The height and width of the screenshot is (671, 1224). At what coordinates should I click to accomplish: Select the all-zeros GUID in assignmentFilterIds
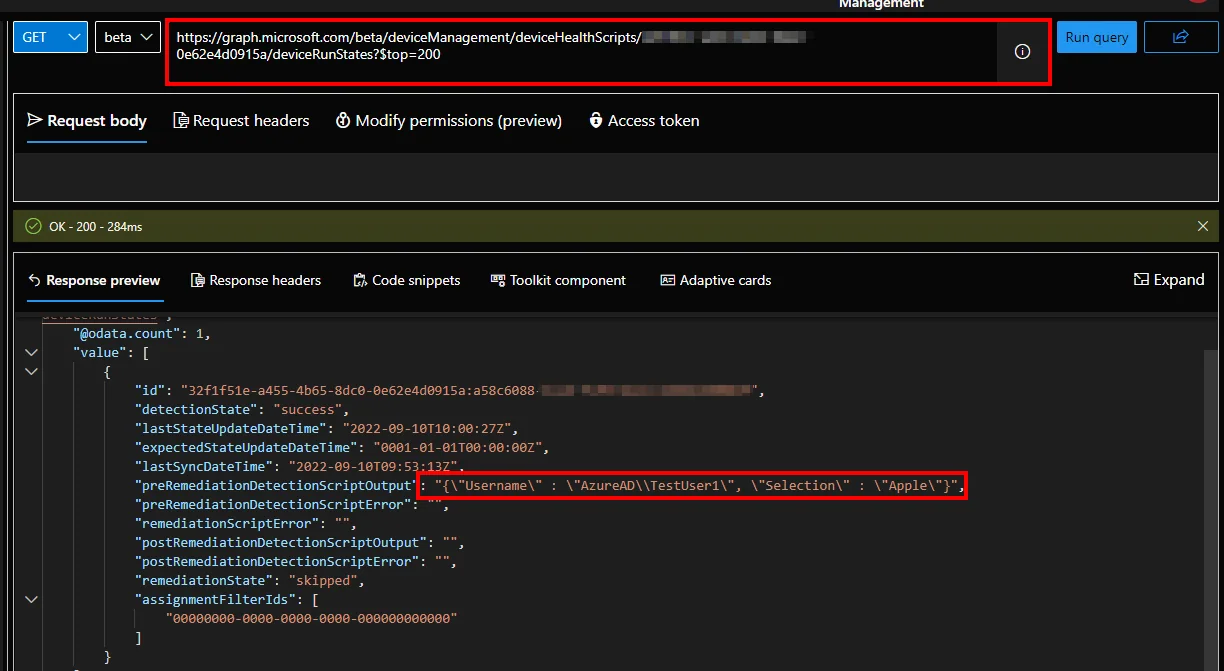coord(311,618)
